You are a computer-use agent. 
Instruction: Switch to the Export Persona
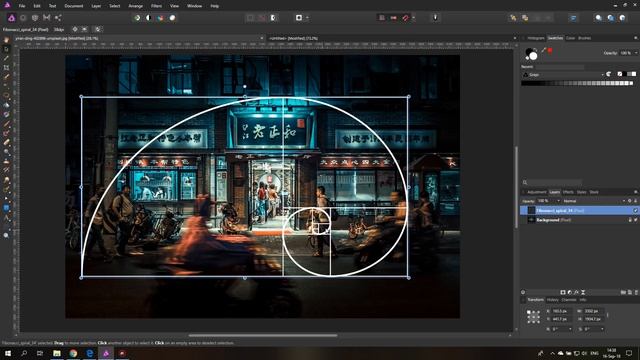pos(58,18)
